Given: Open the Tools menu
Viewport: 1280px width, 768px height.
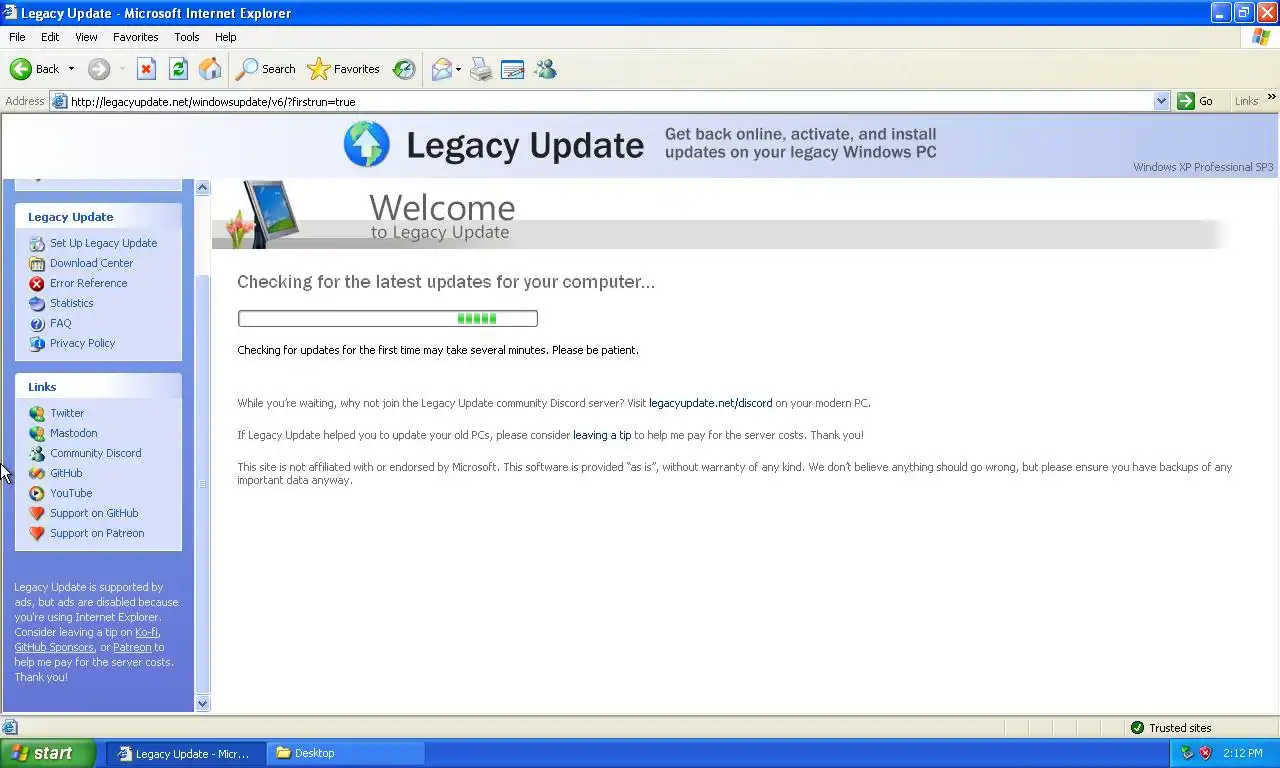Looking at the screenshot, I should click(x=187, y=37).
